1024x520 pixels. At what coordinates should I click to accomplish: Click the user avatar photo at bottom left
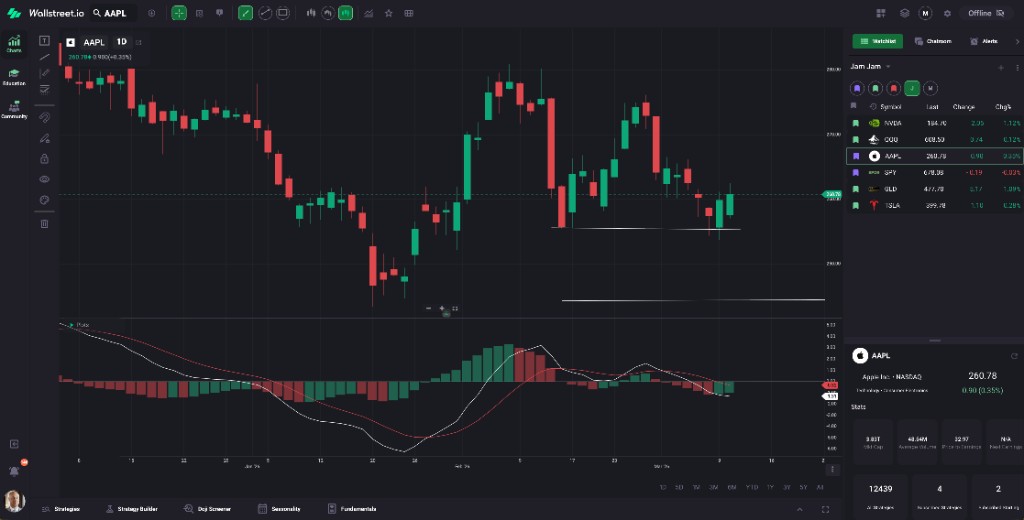point(14,501)
